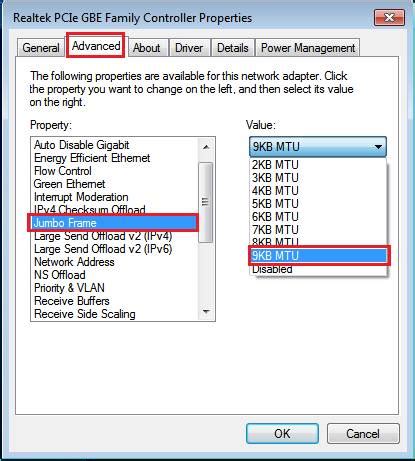Select IPv4 Checksum Offload property
This screenshot has width=415, height=461.
coord(115,210)
